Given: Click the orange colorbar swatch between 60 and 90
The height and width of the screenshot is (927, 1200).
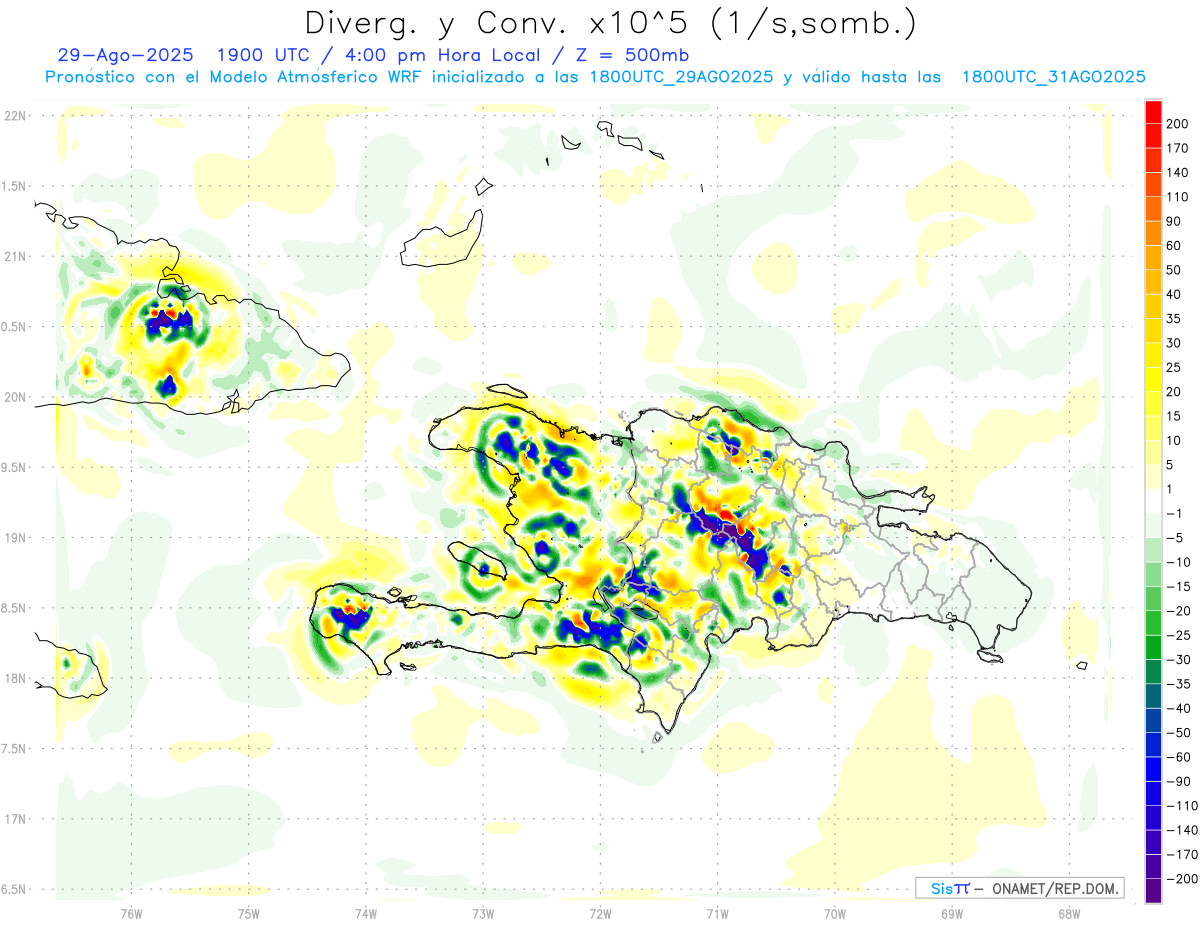Looking at the screenshot, I should (x=1153, y=233).
